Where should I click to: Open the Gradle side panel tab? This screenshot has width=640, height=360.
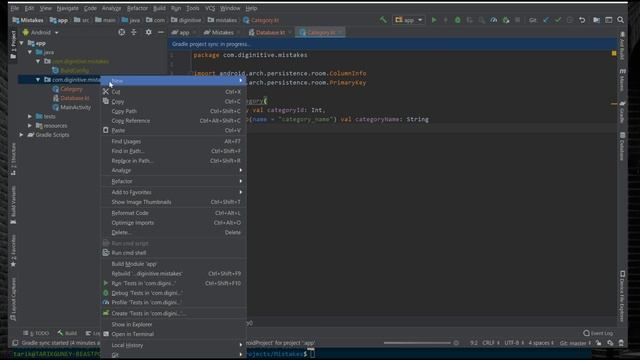pyautogui.click(x=622, y=112)
